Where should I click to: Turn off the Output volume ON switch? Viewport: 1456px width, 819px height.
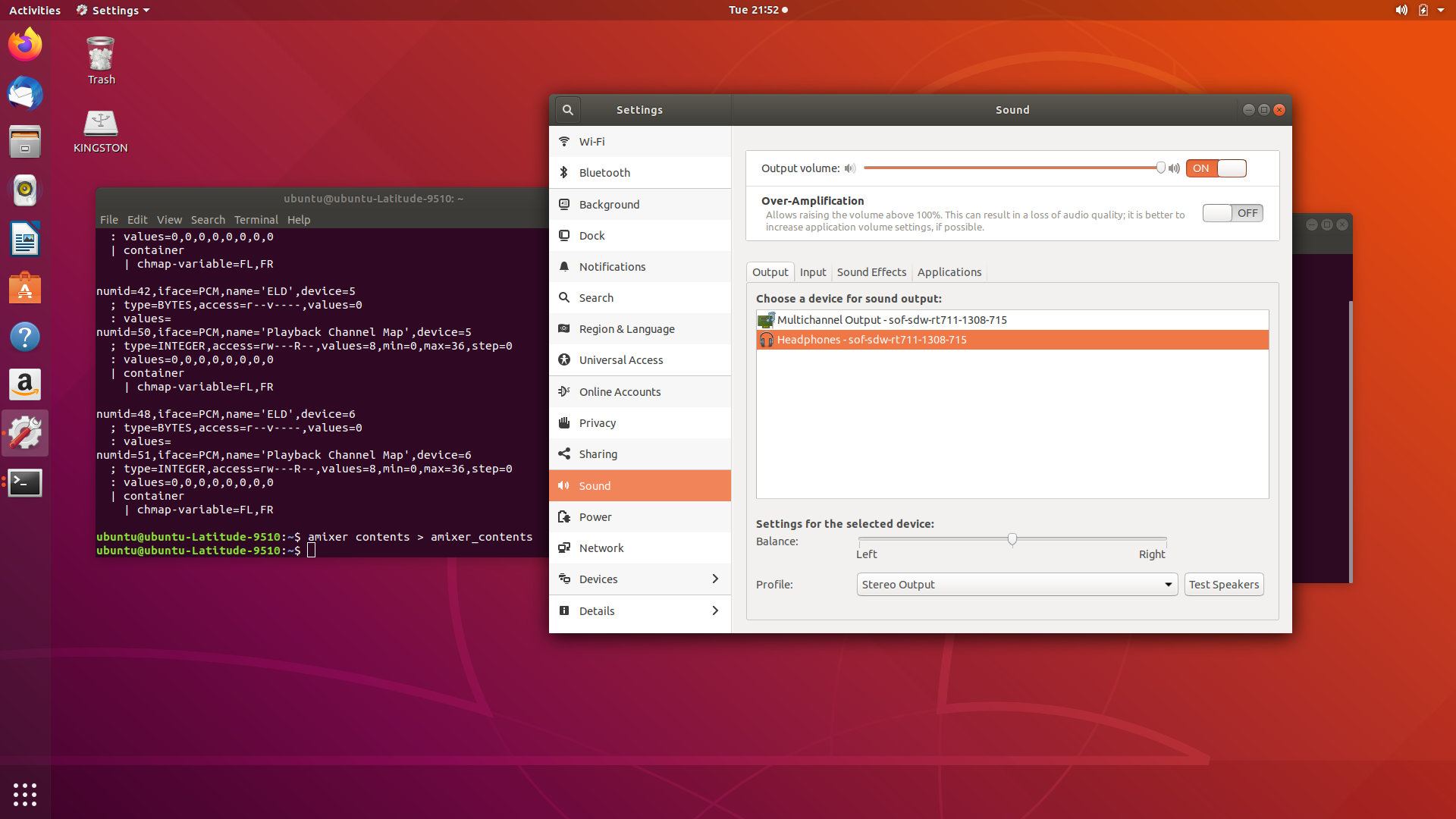(1216, 168)
